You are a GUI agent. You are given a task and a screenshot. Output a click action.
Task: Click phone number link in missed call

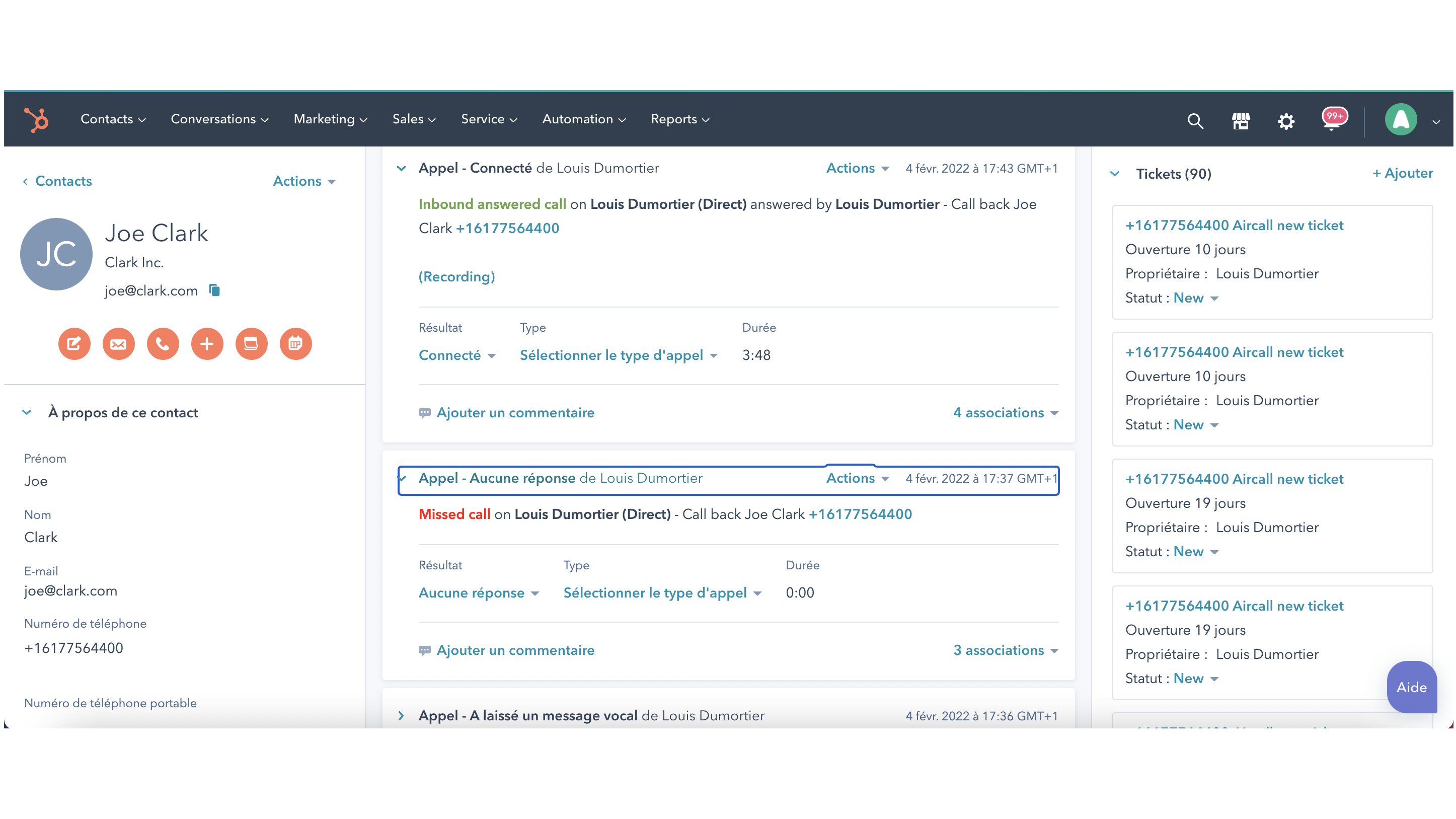860,514
